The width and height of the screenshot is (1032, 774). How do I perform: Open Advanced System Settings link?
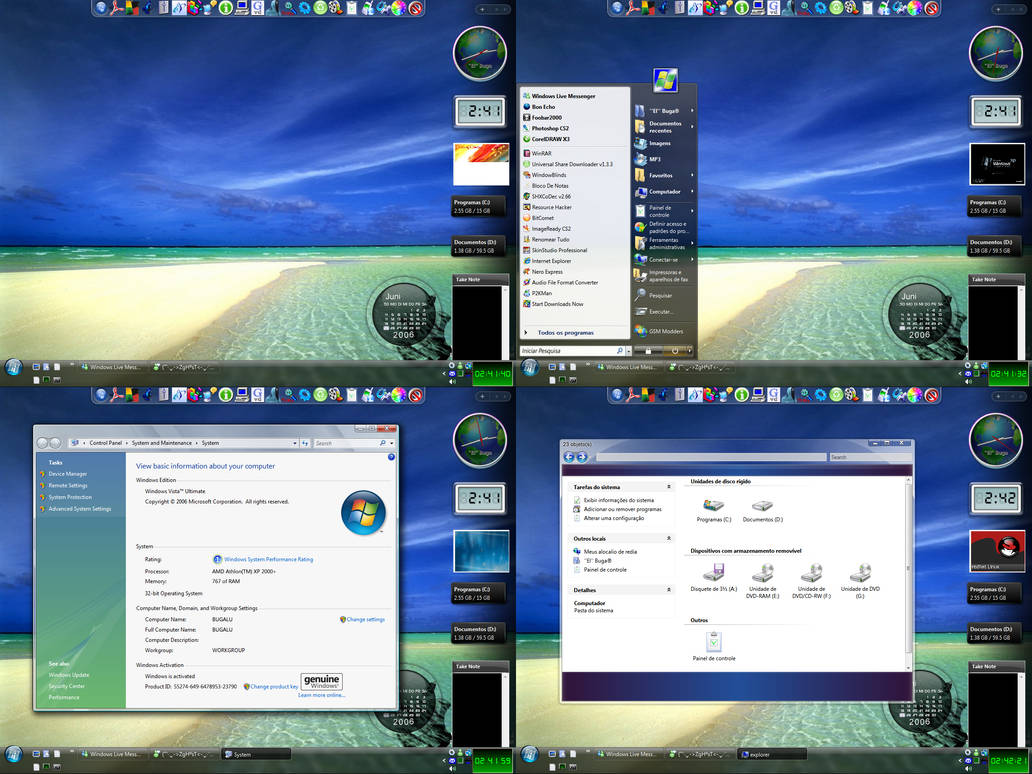pyautogui.click(x=80, y=509)
